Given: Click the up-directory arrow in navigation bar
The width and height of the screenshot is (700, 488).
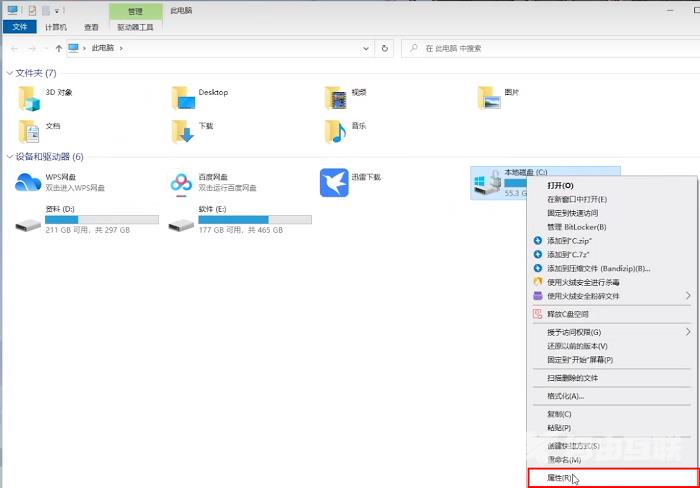Looking at the screenshot, I should click(59, 47).
